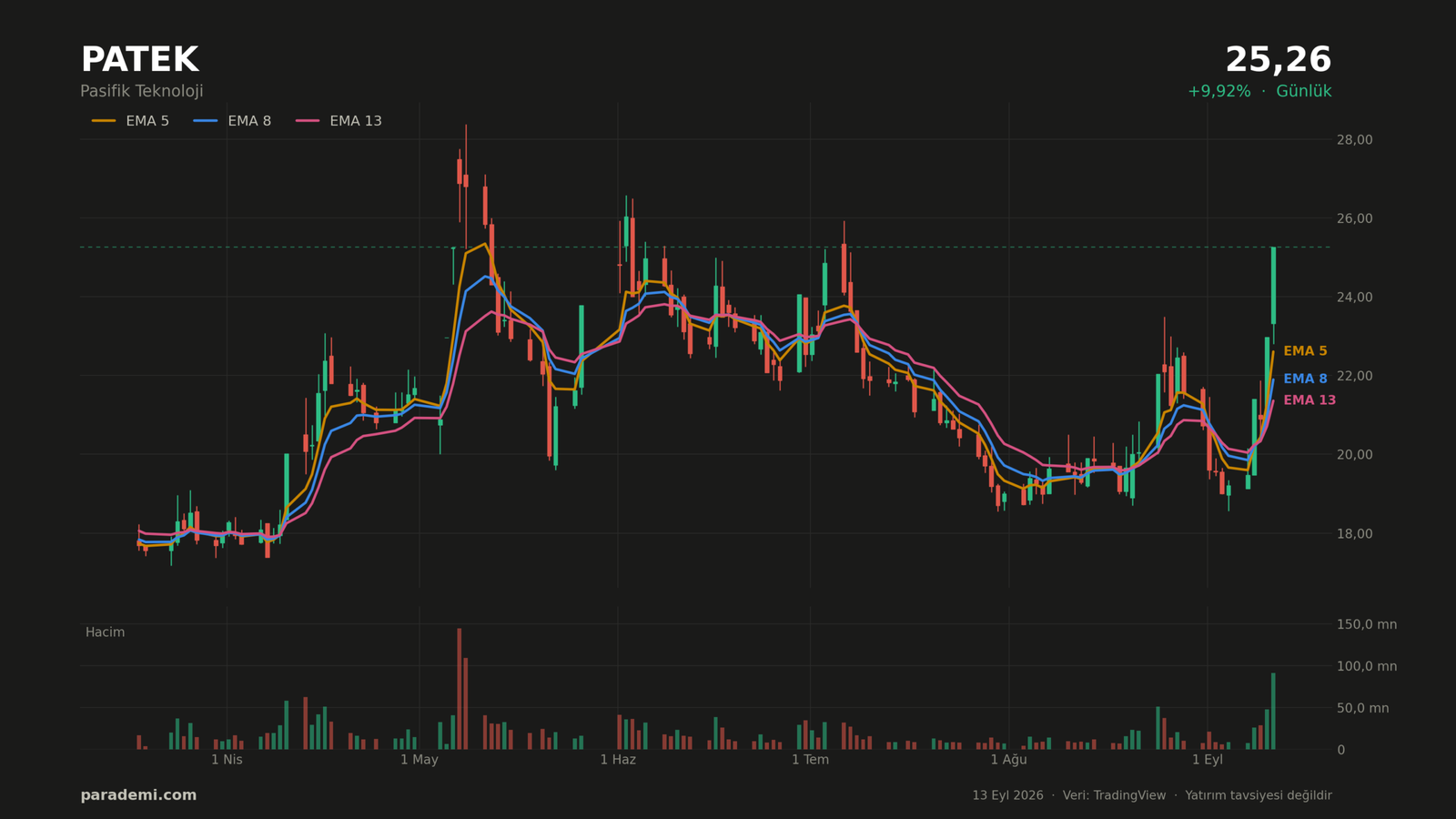
Task: Open the parademi.com site link
Action: (138, 795)
